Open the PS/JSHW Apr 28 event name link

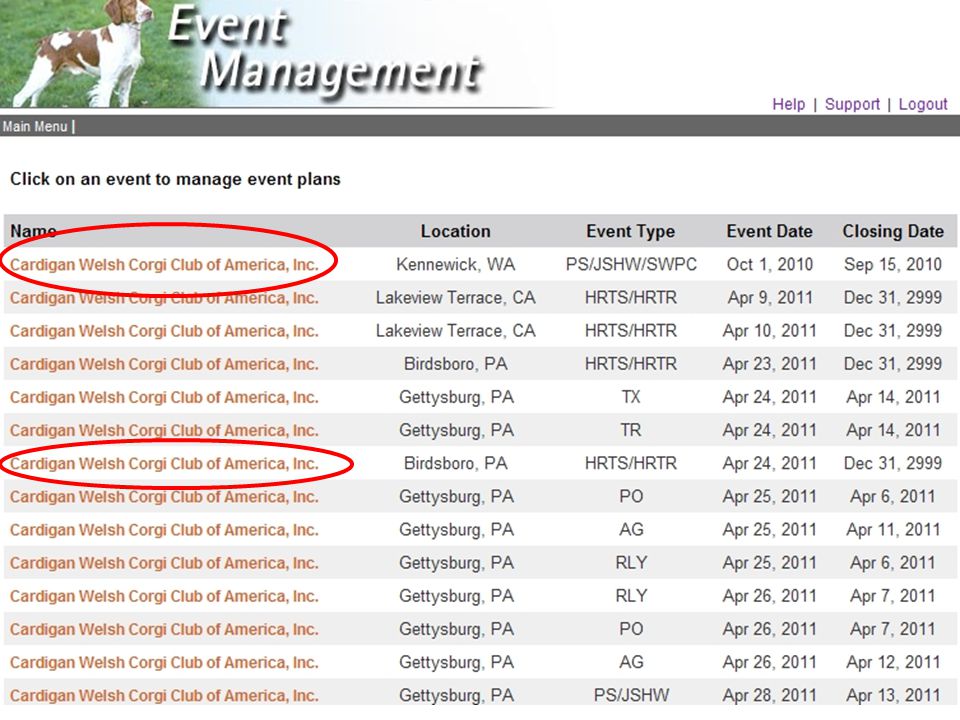click(164, 695)
